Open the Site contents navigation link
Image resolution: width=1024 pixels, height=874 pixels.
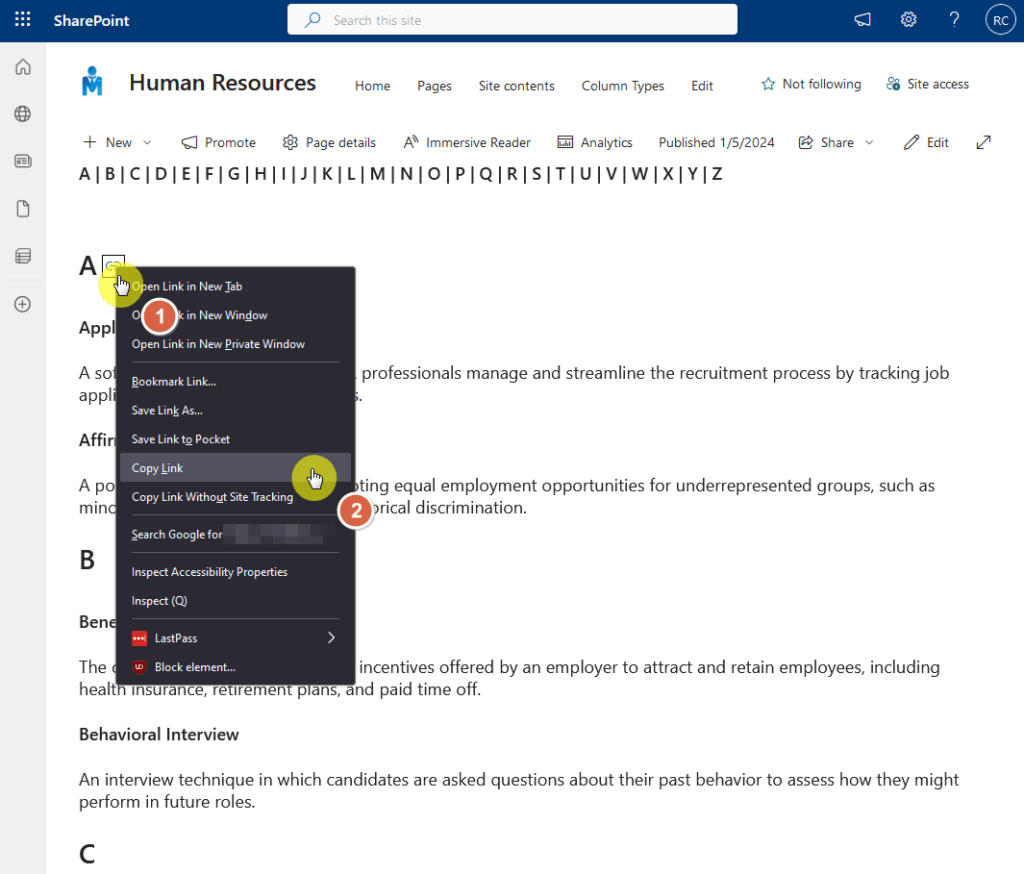[x=516, y=86]
